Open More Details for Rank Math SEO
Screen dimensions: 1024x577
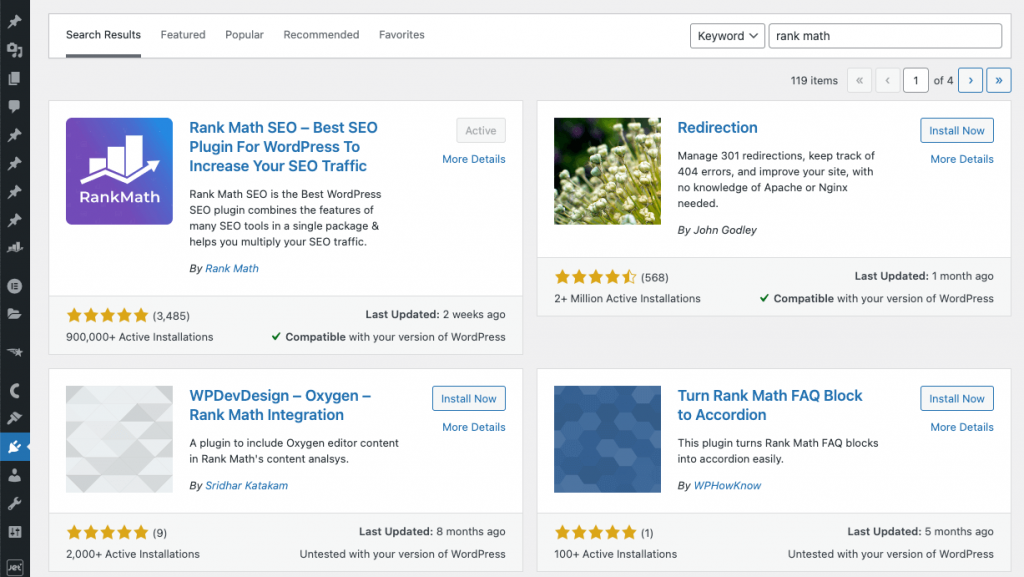pos(473,159)
